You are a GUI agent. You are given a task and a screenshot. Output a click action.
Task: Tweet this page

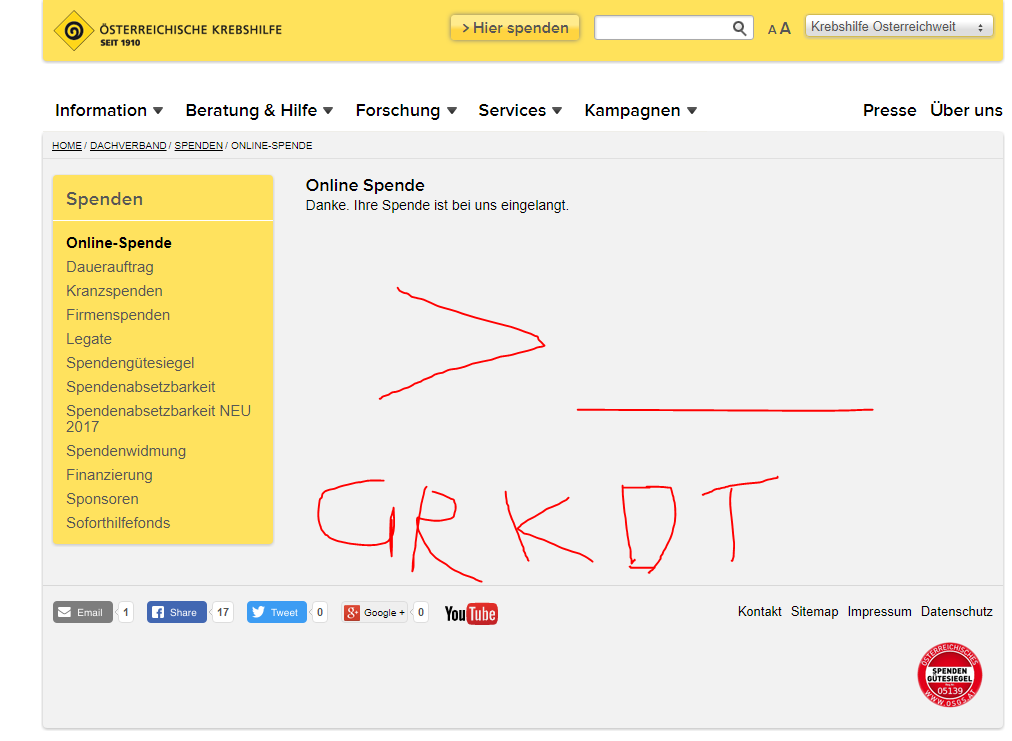point(276,612)
